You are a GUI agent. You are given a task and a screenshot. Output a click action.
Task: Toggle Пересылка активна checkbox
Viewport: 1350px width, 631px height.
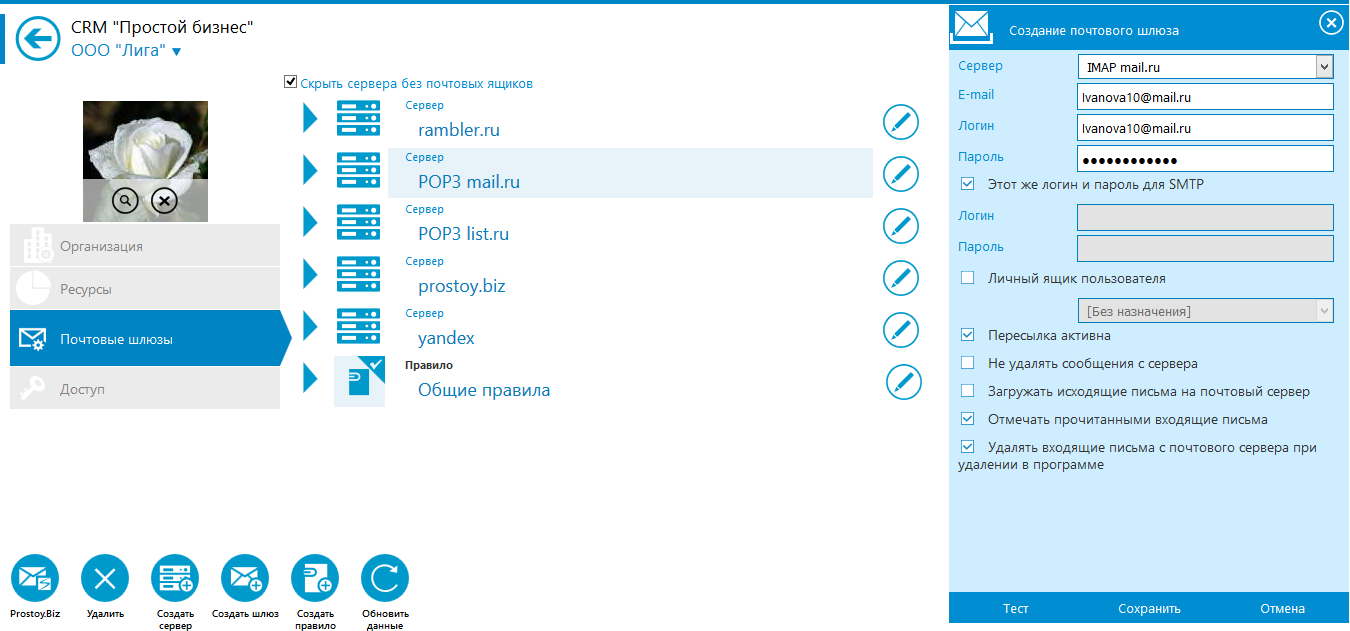coord(967,335)
